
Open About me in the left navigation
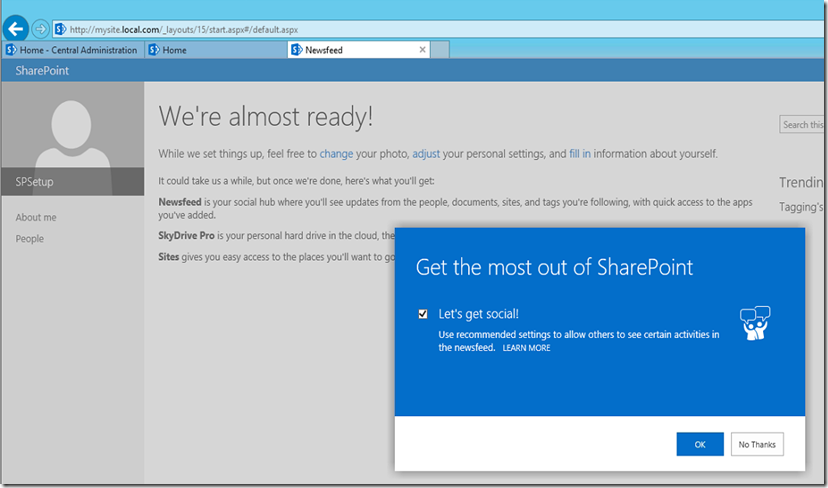point(36,217)
